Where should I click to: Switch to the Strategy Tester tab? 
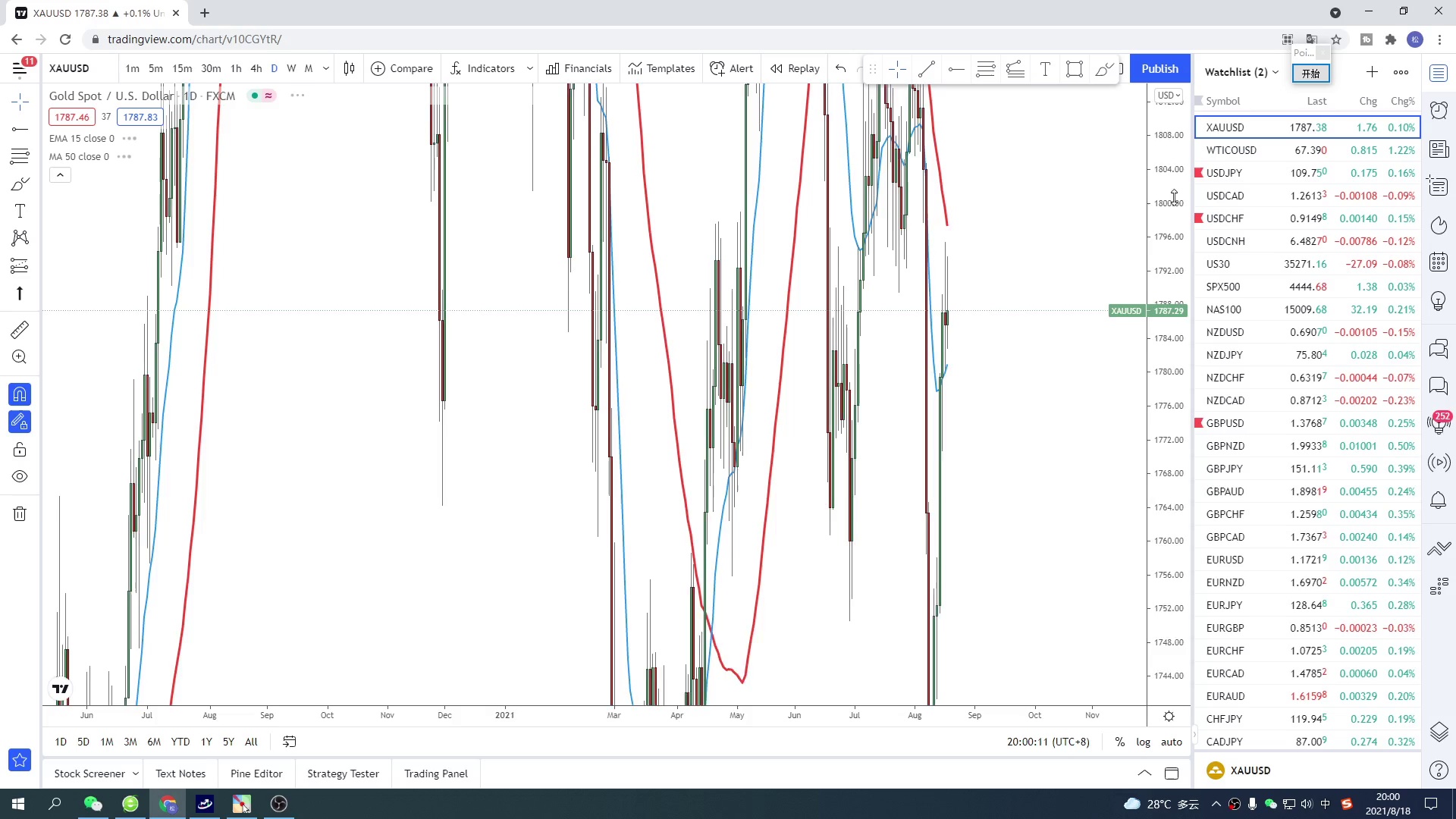pyautogui.click(x=343, y=773)
